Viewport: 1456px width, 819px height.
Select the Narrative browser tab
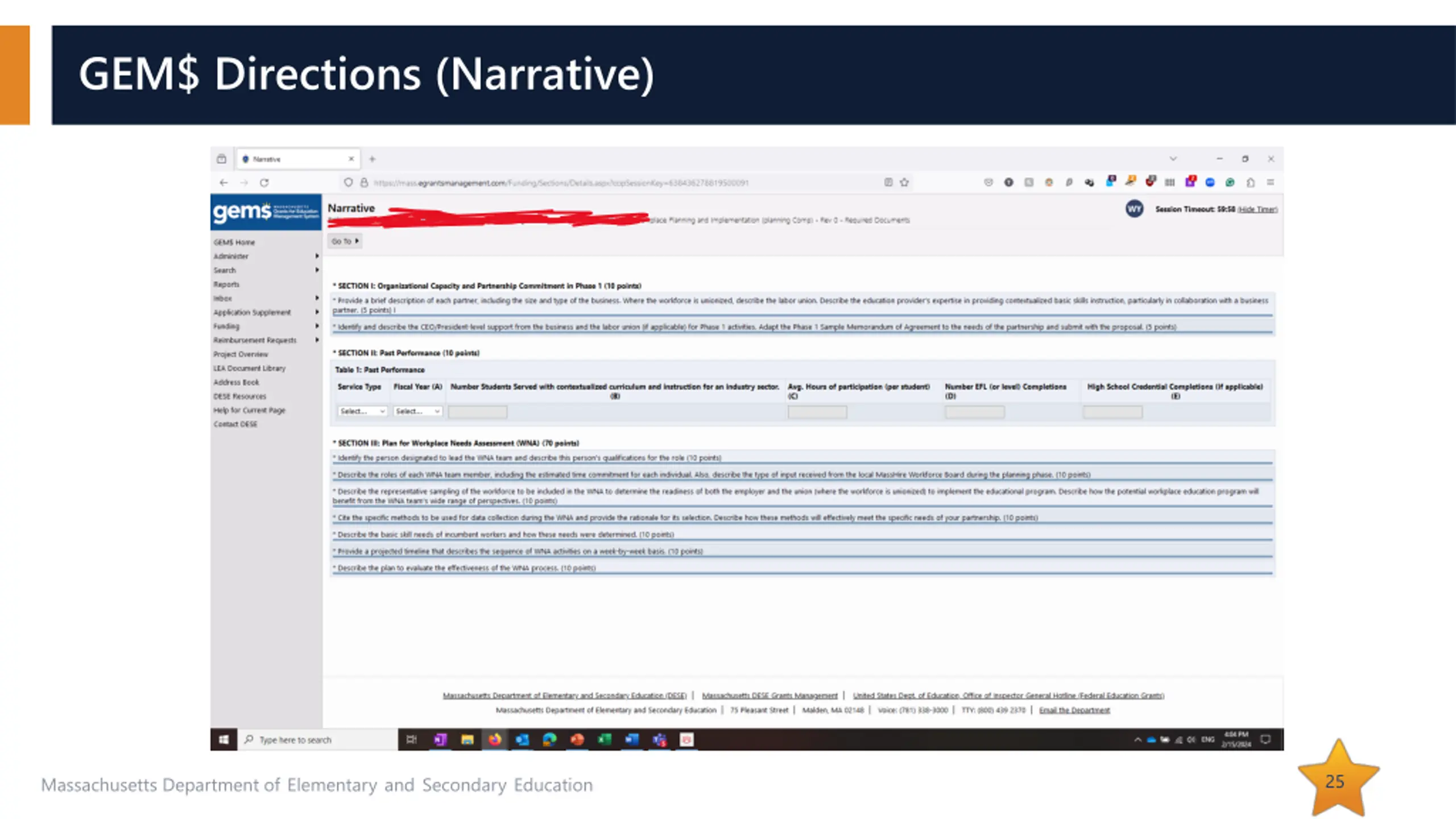point(297,159)
